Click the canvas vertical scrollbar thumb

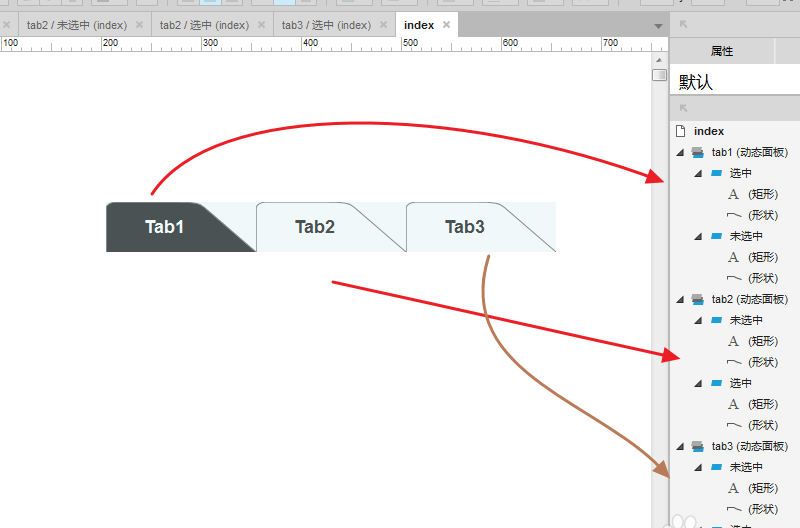[659, 75]
